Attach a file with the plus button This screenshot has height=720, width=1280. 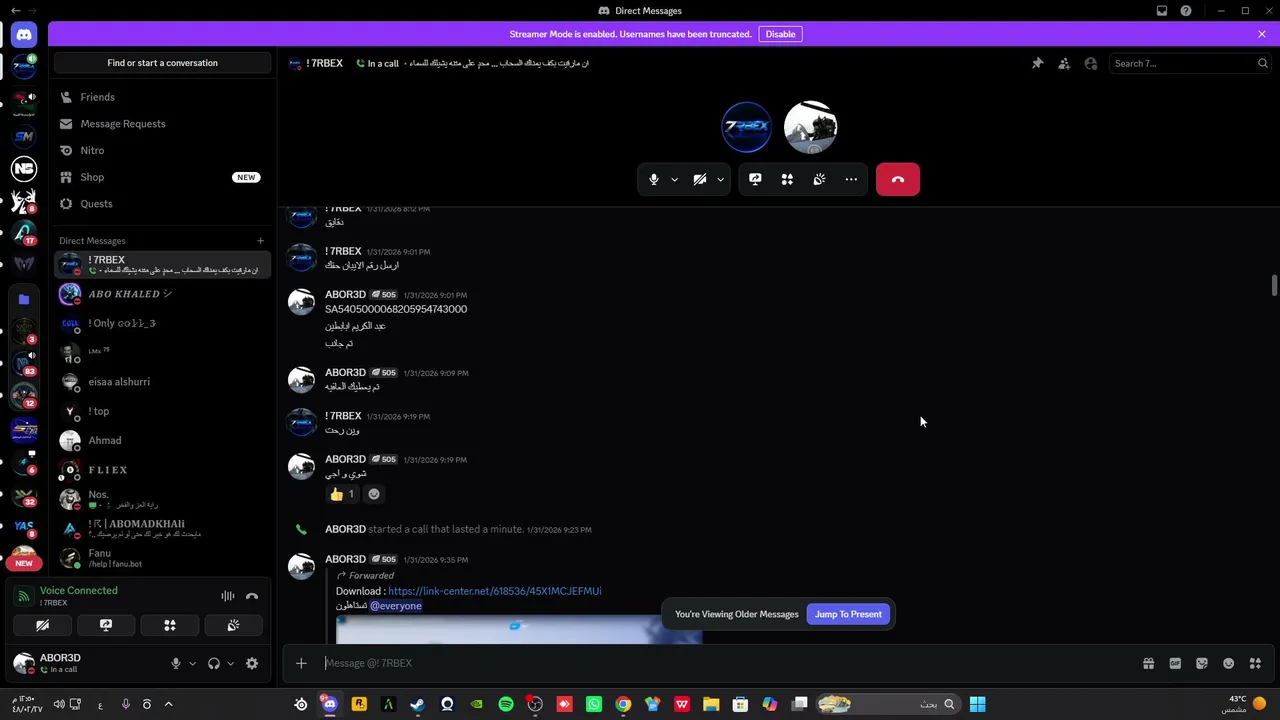(301, 663)
